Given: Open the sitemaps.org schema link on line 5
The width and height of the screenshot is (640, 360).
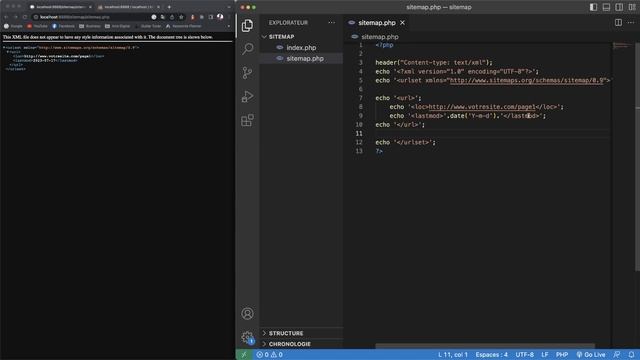Looking at the screenshot, I should tap(527, 80).
